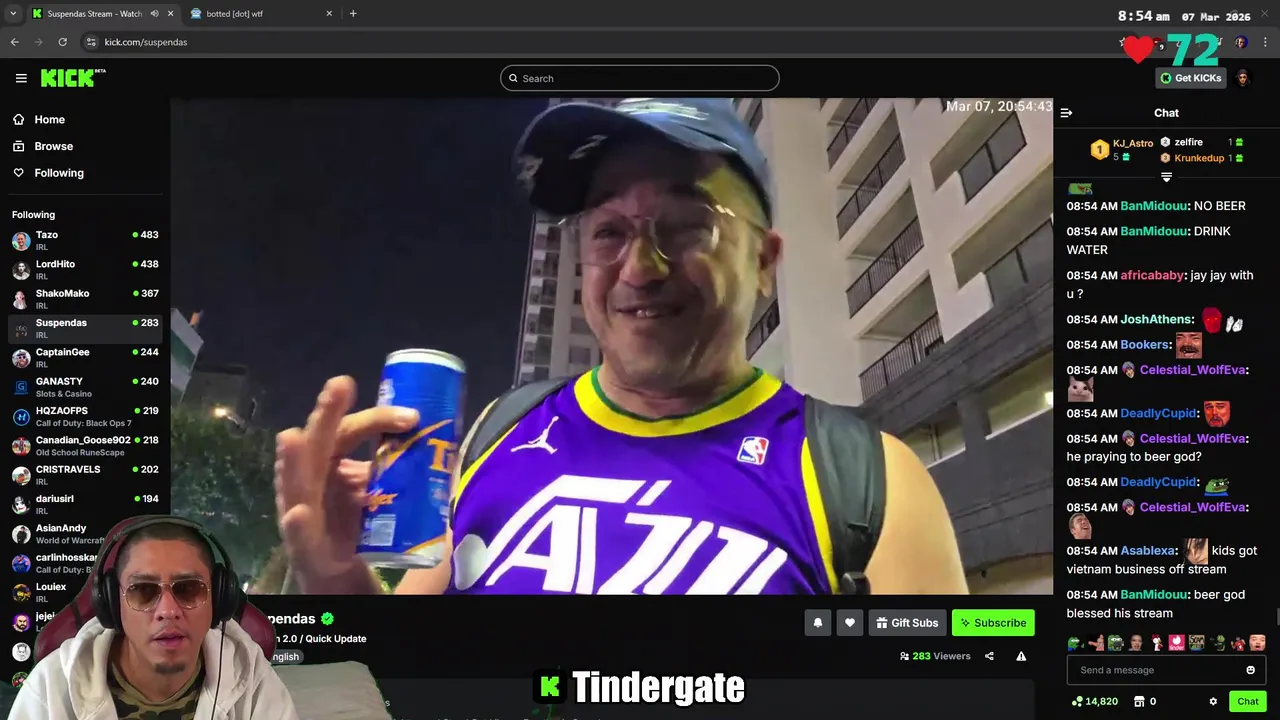The image size is (1280, 720).
Task: Click Bookers username in chat
Action: click(x=1145, y=344)
